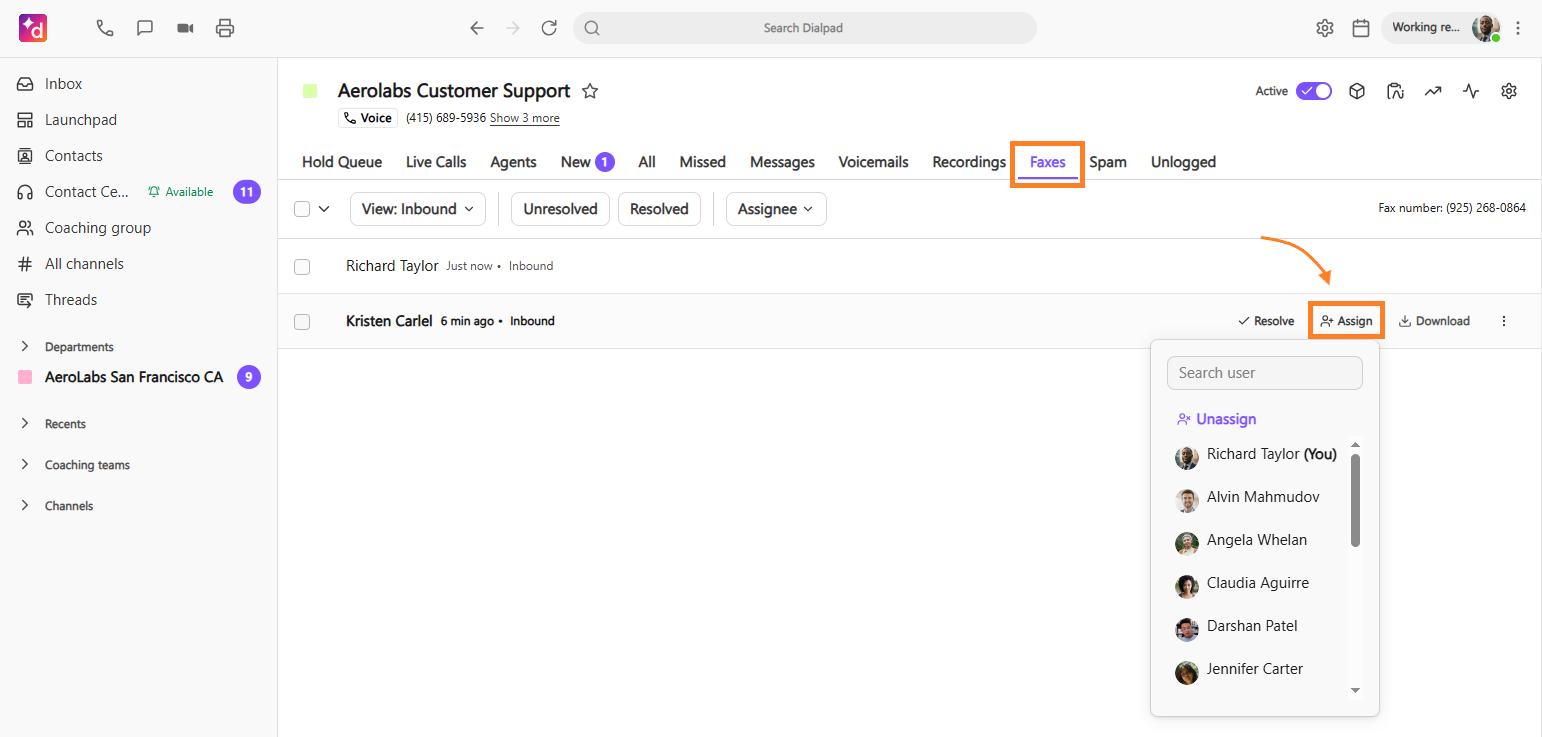Open more options for Kristen Carlel fax
Image resolution: width=1542 pixels, height=737 pixels.
pos(1504,321)
